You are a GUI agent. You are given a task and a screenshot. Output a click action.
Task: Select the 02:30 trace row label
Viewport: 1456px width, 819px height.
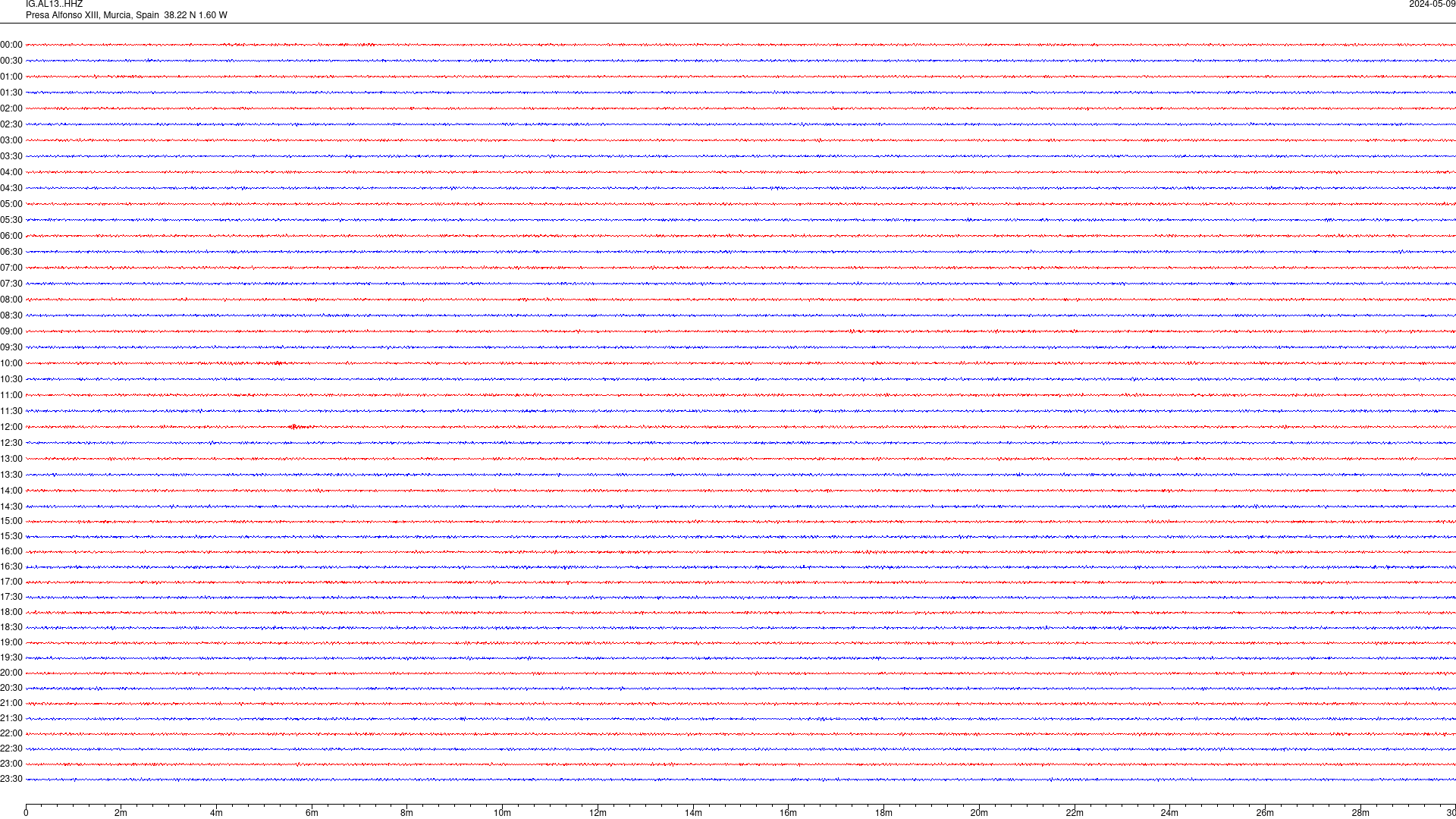click(11, 124)
